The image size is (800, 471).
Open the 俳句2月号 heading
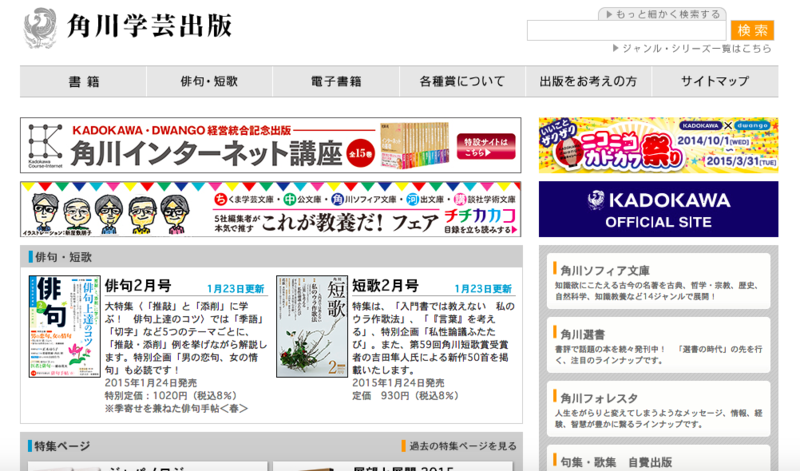138,286
